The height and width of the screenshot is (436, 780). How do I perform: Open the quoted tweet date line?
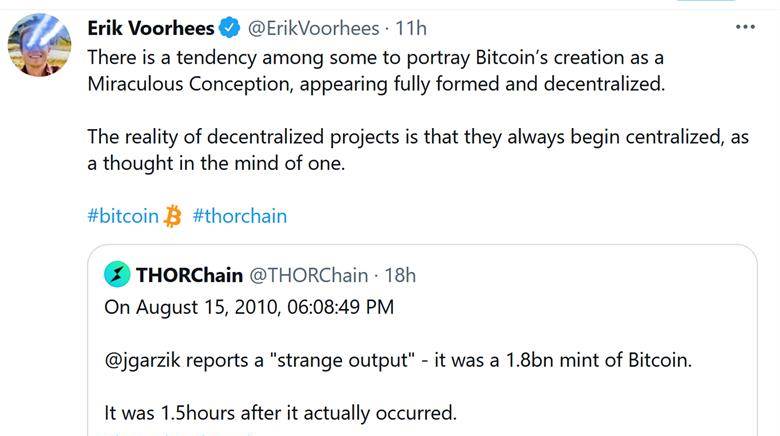point(249,307)
